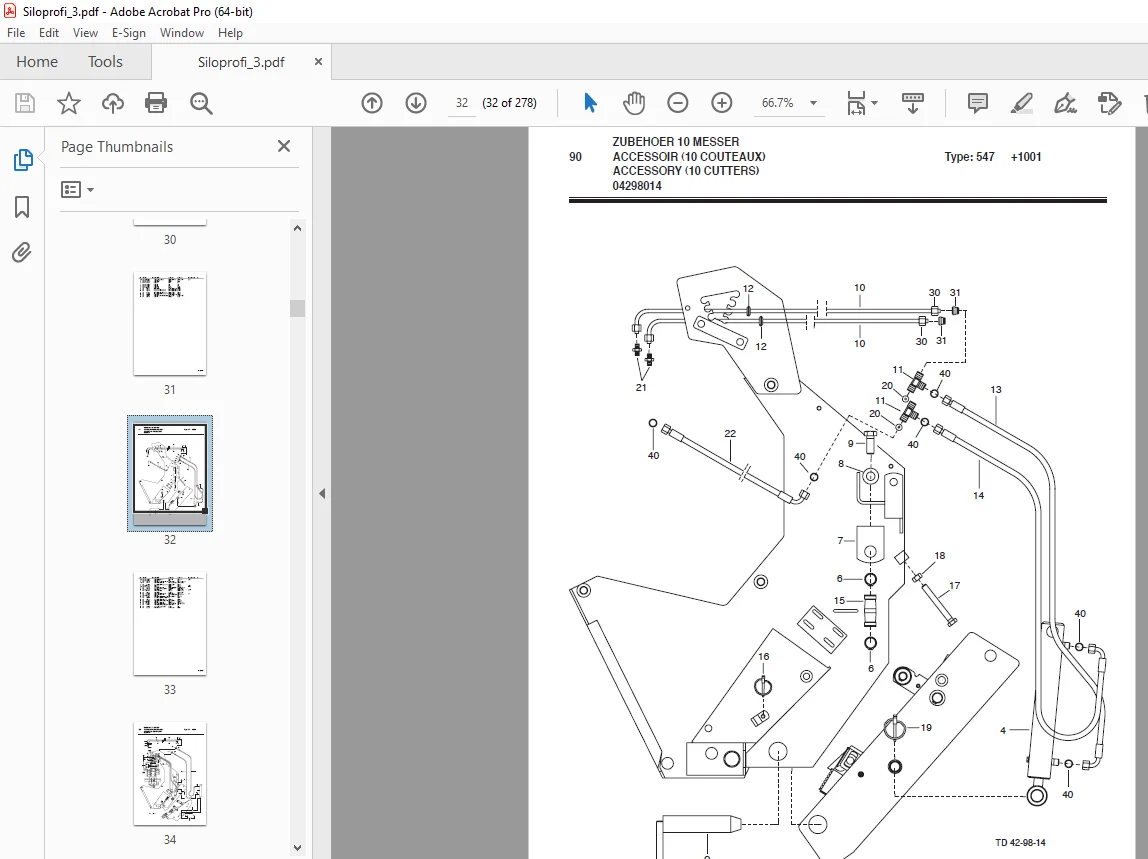Image resolution: width=1148 pixels, height=859 pixels.
Task: Click the 'TD 42-98-14' drawing label
Action: 1021,843
